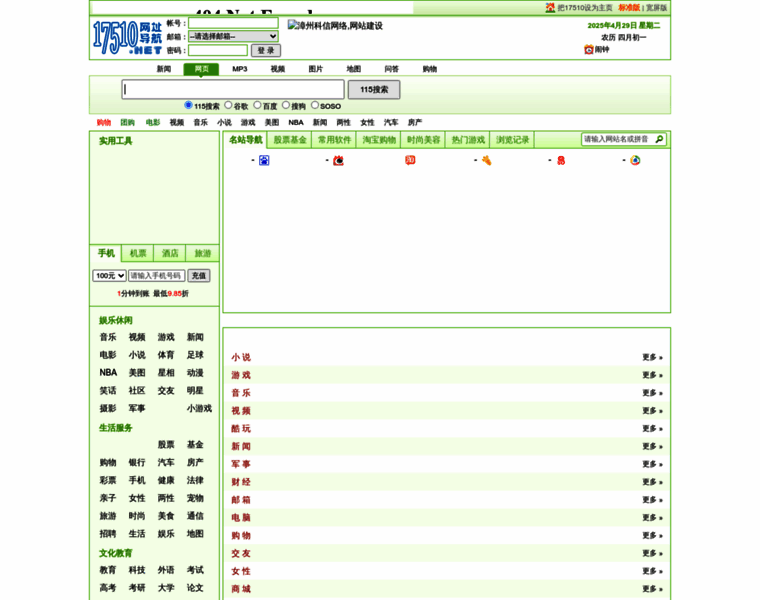Expand 更多 for the 视频 row
Viewport: 760px width, 600px height.
(652, 411)
